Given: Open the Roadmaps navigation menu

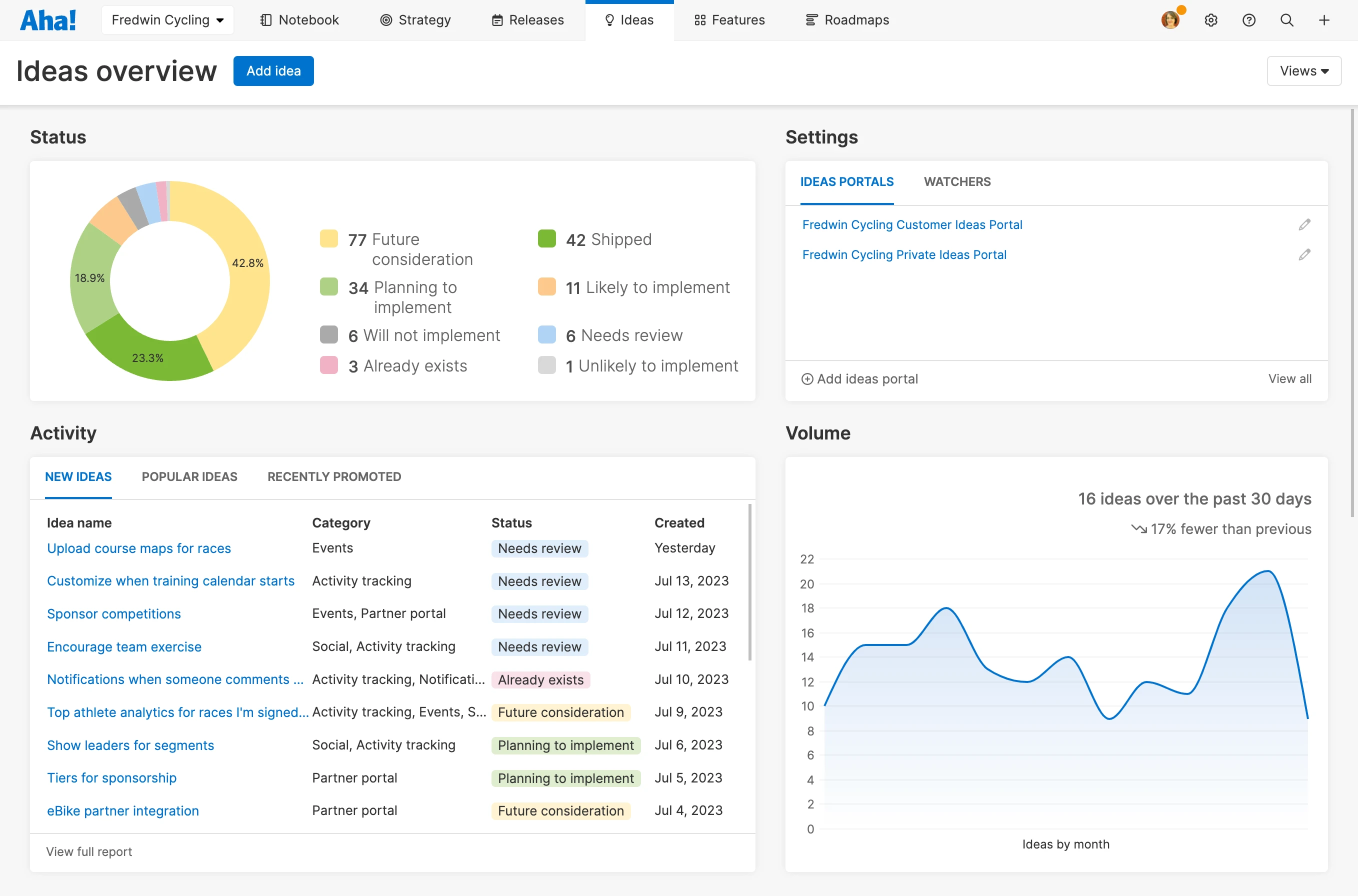Looking at the screenshot, I should [x=847, y=20].
